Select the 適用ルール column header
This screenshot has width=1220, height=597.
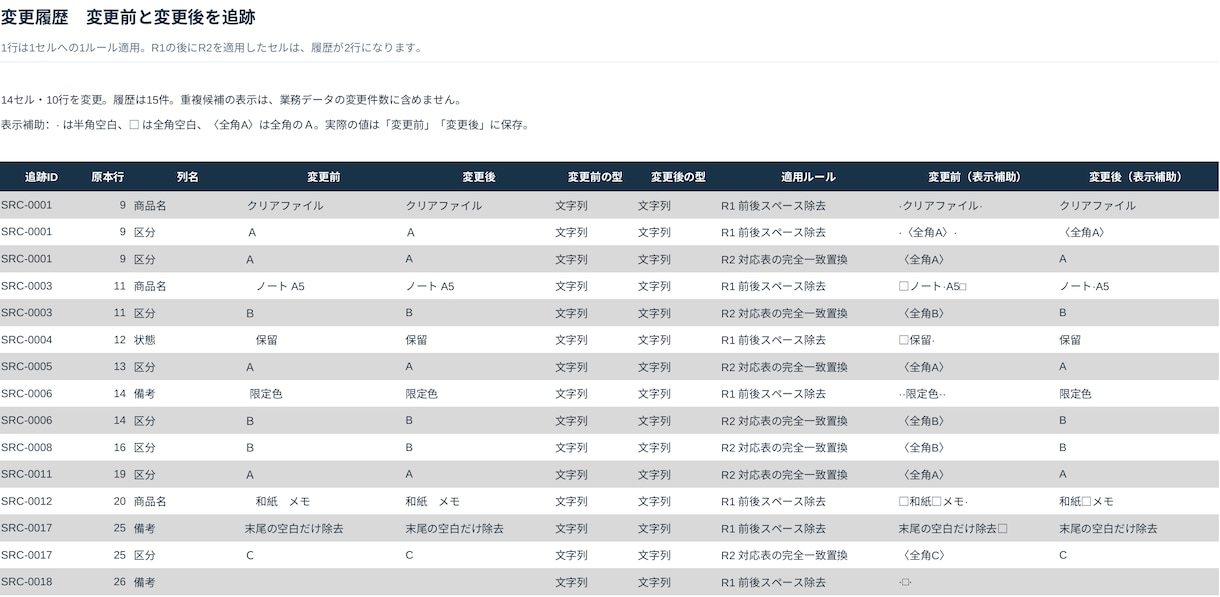808,177
